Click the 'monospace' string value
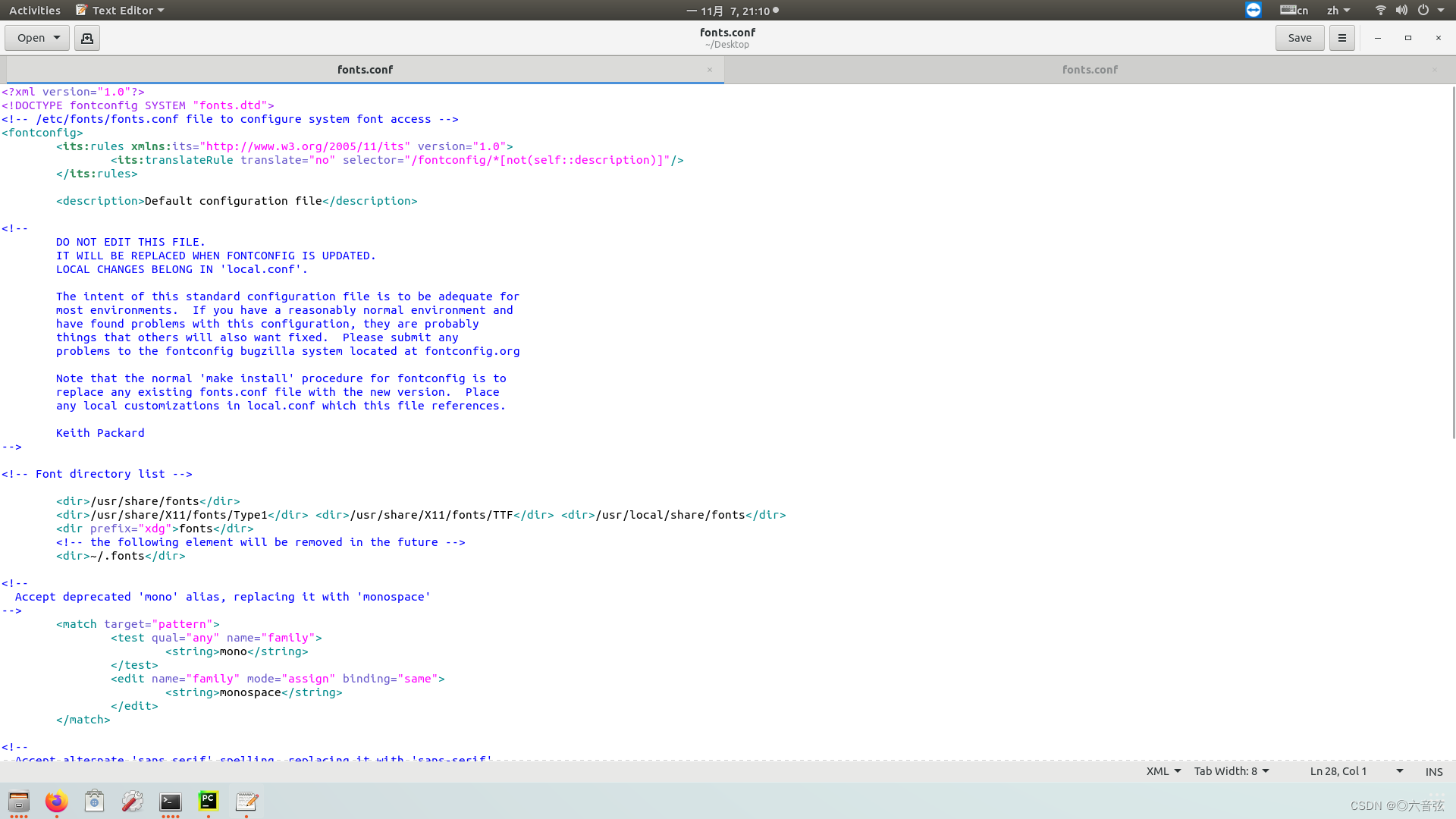Image resolution: width=1456 pixels, height=819 pixels. point(250,692)
